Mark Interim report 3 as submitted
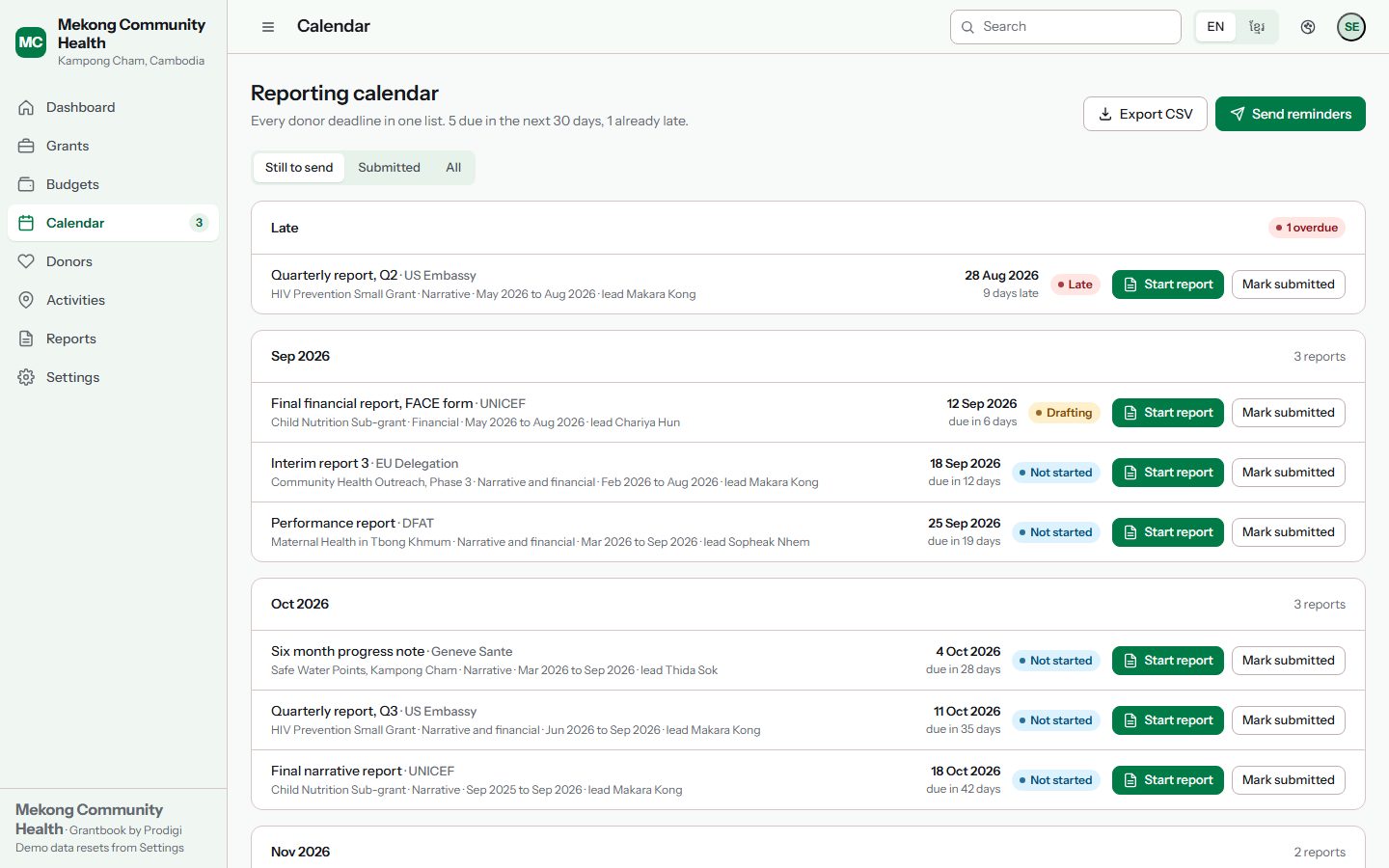The height and width of the screenshot is (868, 1389). pyautogui.click(x=1289, y=473)
